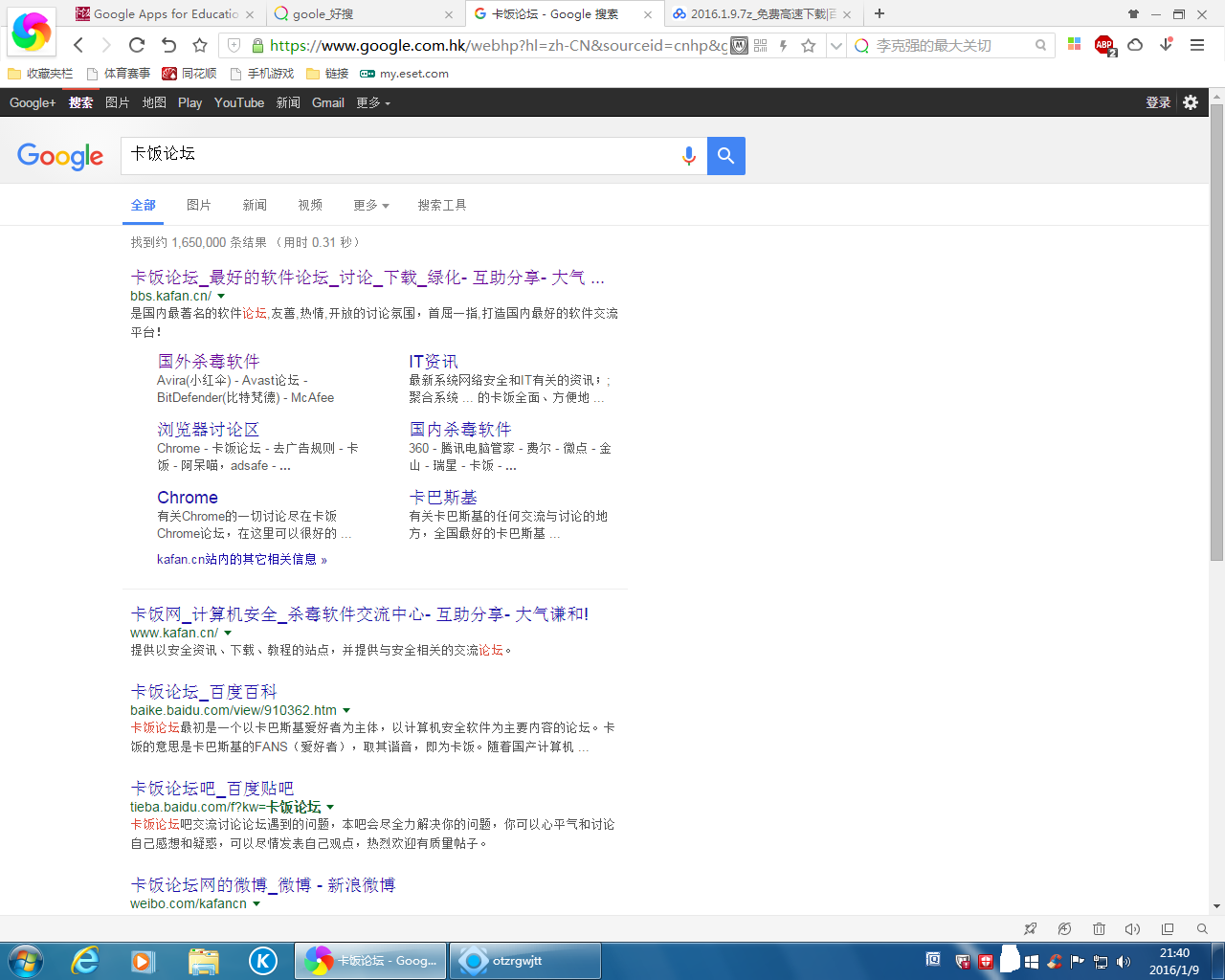Click the Google logo

60,156
